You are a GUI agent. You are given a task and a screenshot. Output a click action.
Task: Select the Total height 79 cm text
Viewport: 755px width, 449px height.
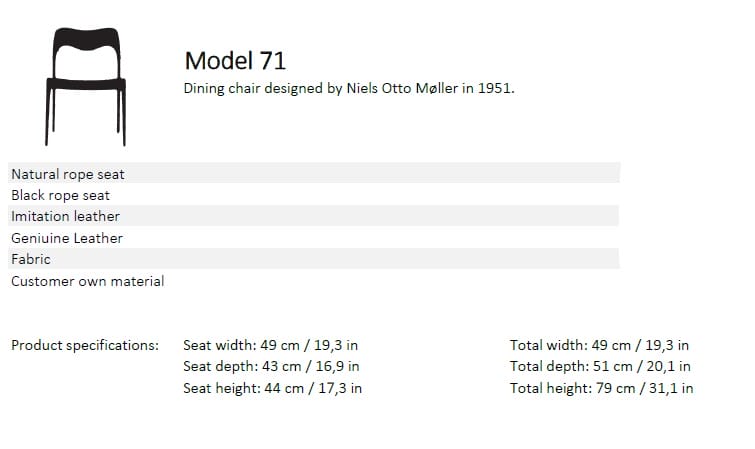[601, 388]
